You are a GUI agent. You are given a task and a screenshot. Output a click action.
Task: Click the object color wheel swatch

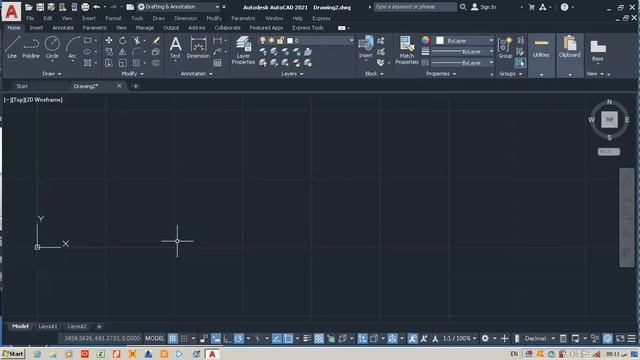pyautogui.click(x=425, y=40)
